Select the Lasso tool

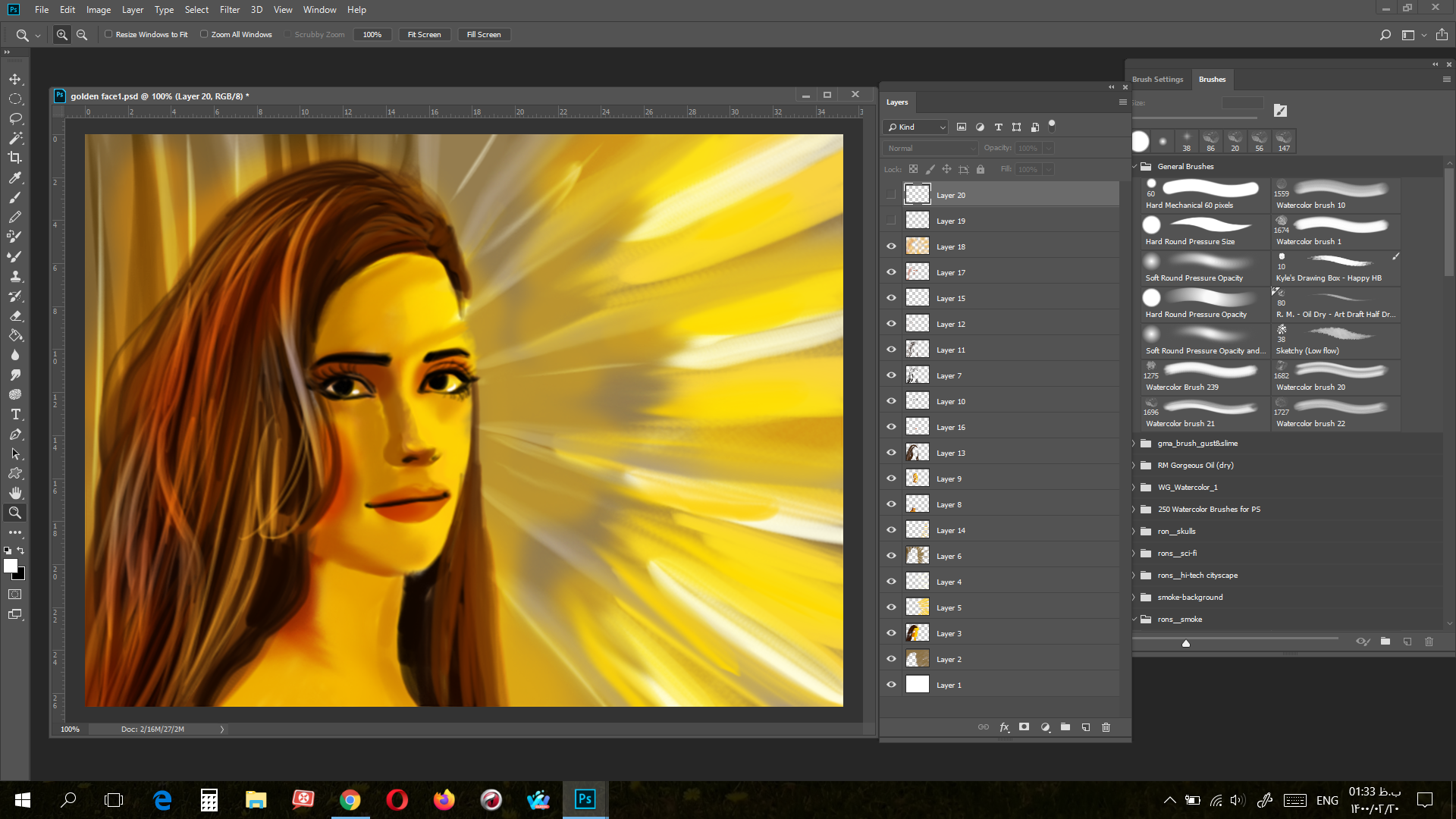coord(15,118)
